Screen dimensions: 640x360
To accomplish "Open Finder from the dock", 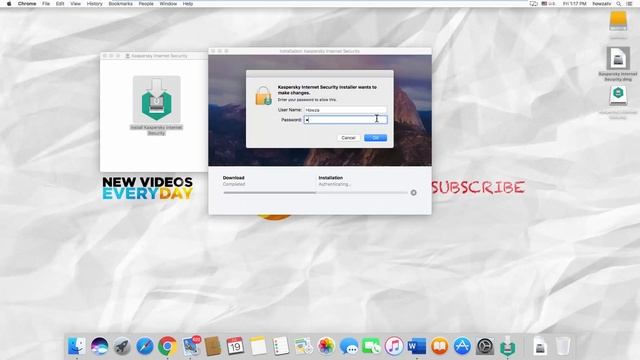I will coord(77,346).
